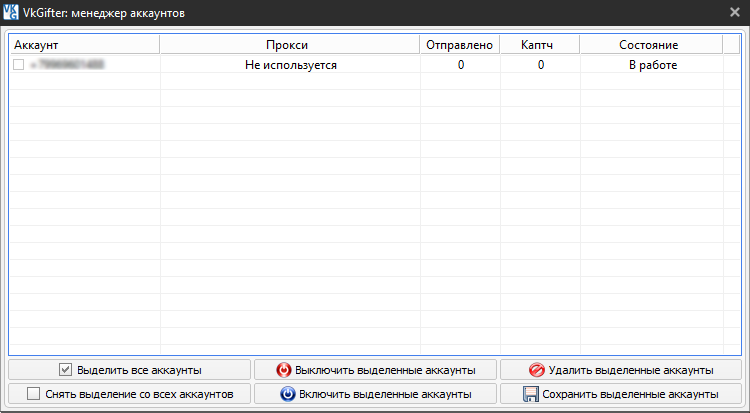750x413 pixels.
Task: Click the Отправлено value 0 cell
Action: [x=461, y=65]
